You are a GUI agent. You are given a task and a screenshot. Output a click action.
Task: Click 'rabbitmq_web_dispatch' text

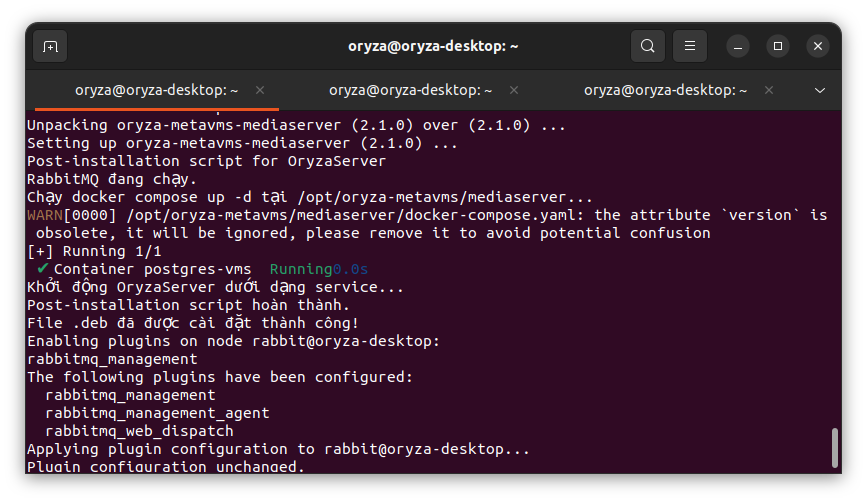[x=139, y=431]
